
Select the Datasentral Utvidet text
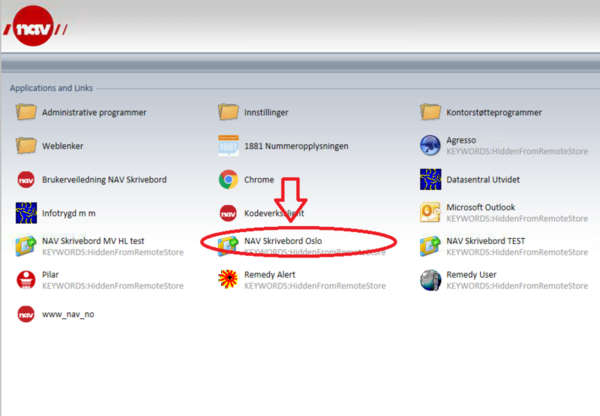coord(483,180)
